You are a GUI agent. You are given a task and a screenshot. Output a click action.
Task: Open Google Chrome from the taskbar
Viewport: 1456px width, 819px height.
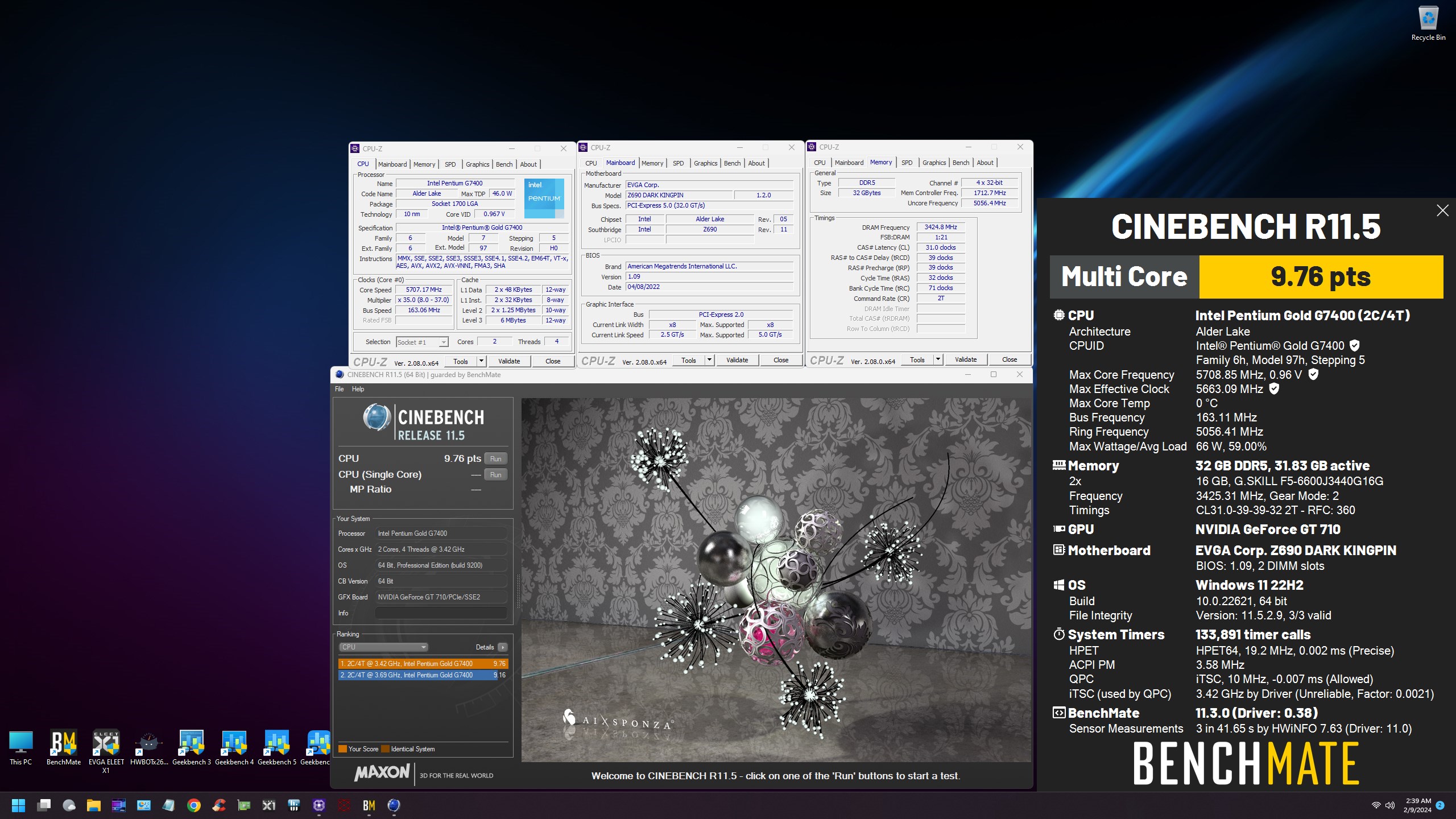tap(194, 805)
